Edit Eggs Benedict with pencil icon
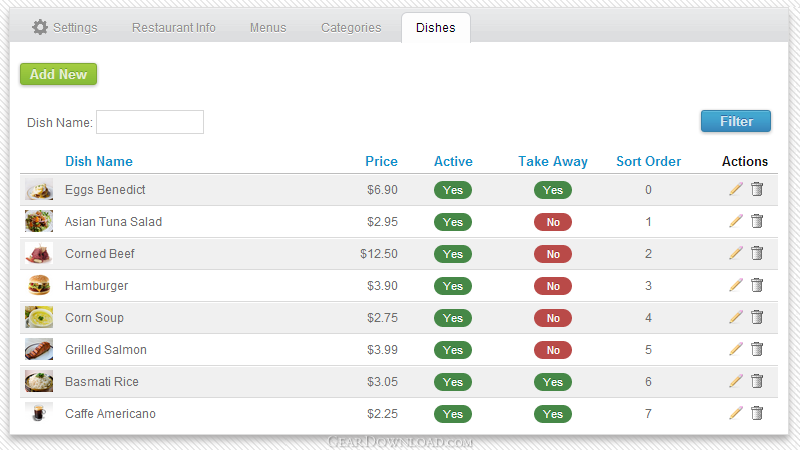Image resolution: width=800 pixels, height=450 pixels. 735,189
